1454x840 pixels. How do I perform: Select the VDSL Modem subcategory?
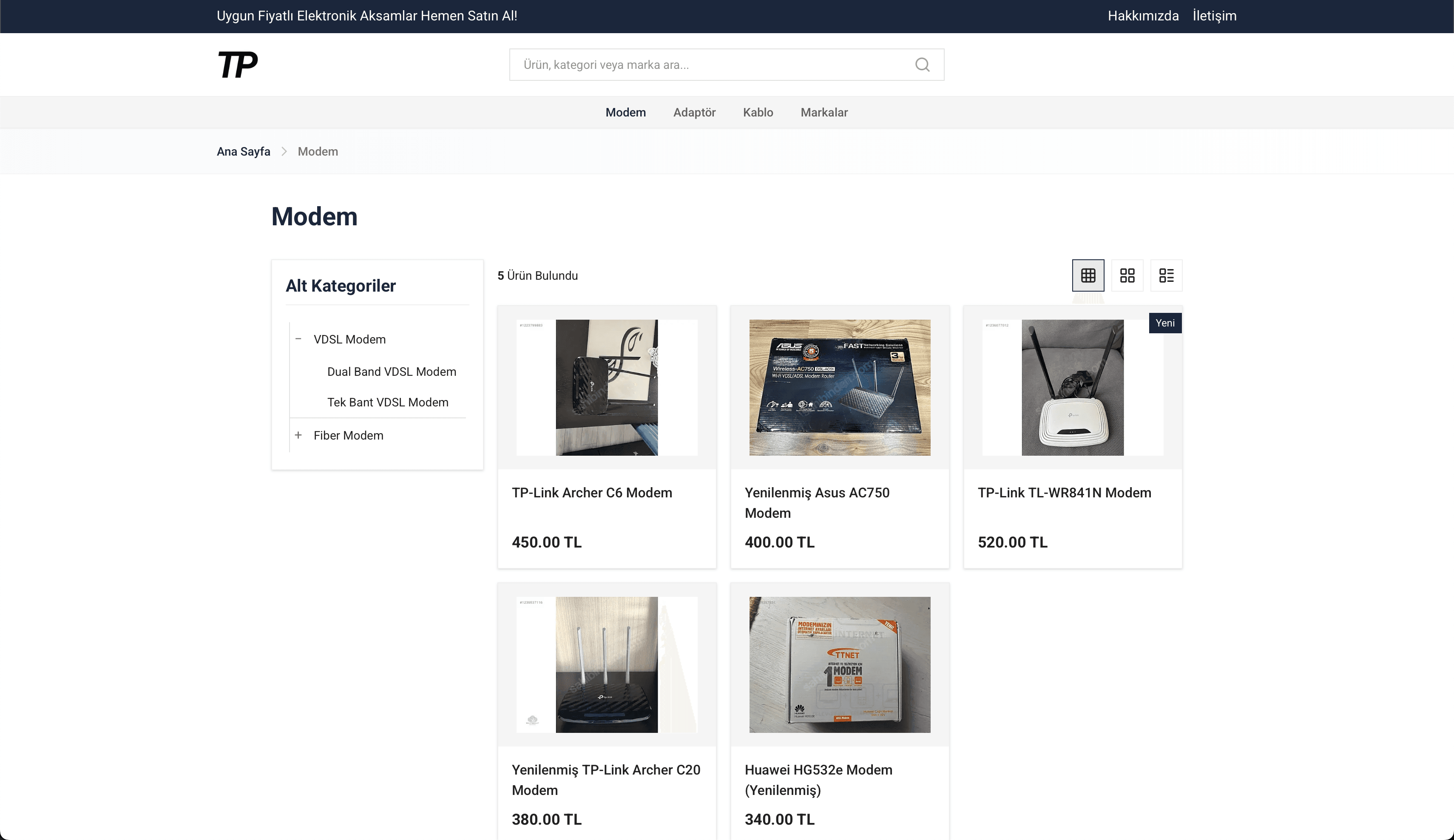coord(349,339)
